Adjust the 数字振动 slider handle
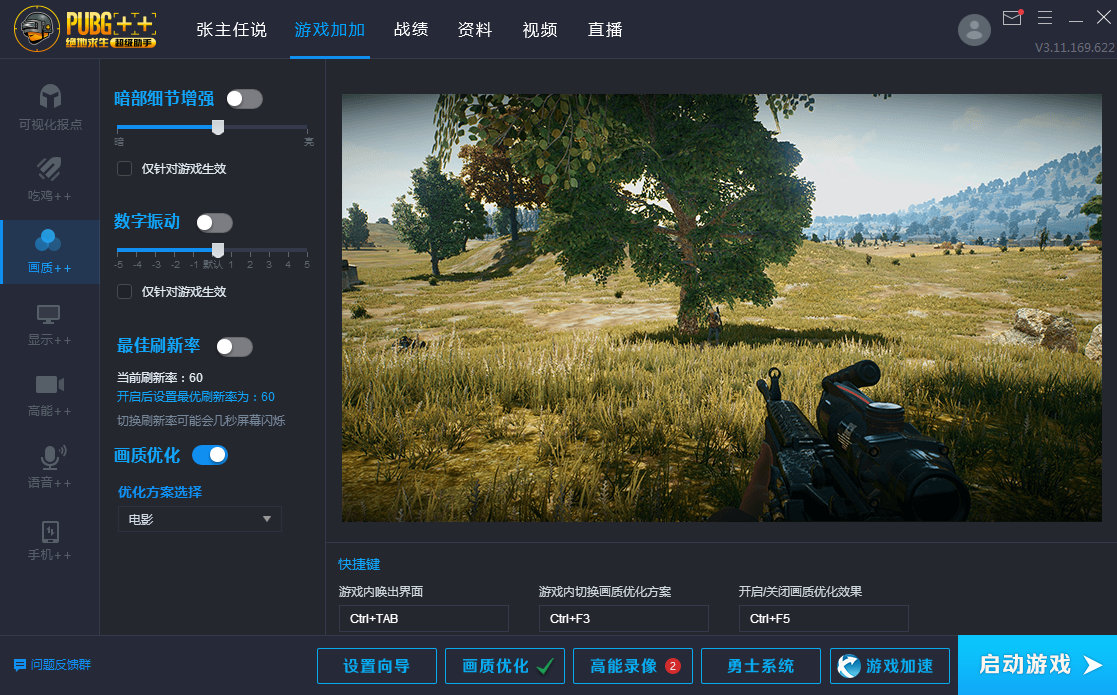Viewport: 1117px width, 695px height. (x=218, y=250)
